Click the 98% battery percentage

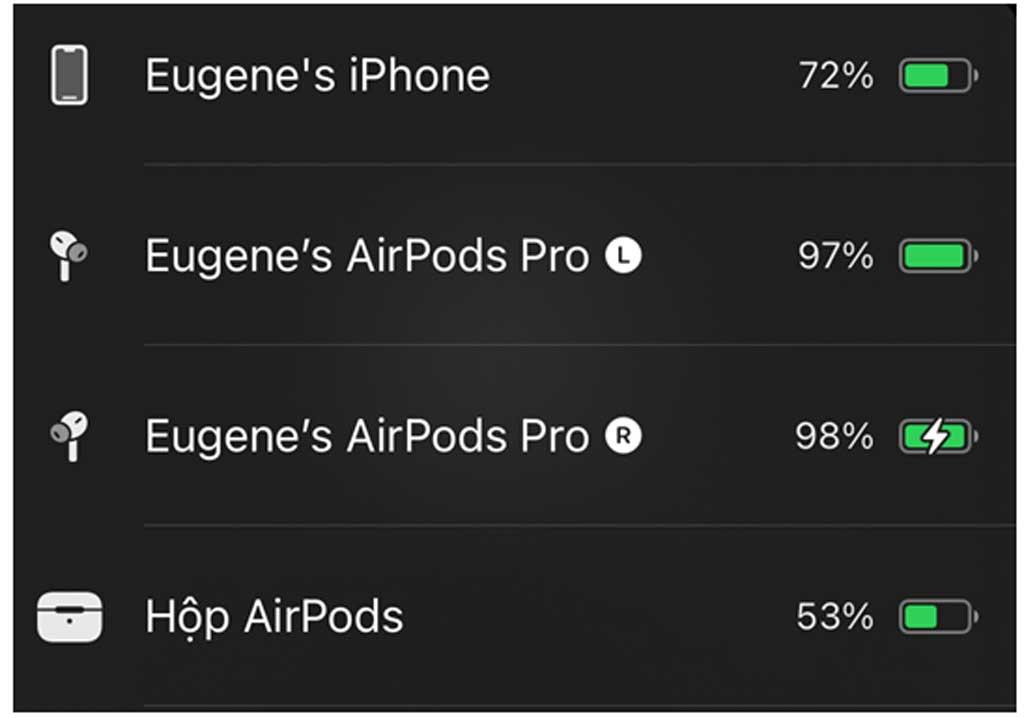pyautogui.click(x=835, y=436)
